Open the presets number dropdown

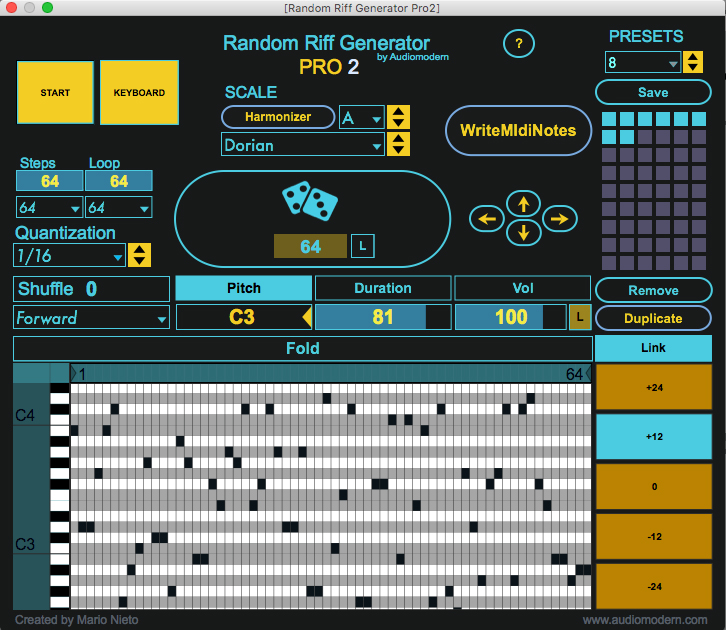[643, 62]
